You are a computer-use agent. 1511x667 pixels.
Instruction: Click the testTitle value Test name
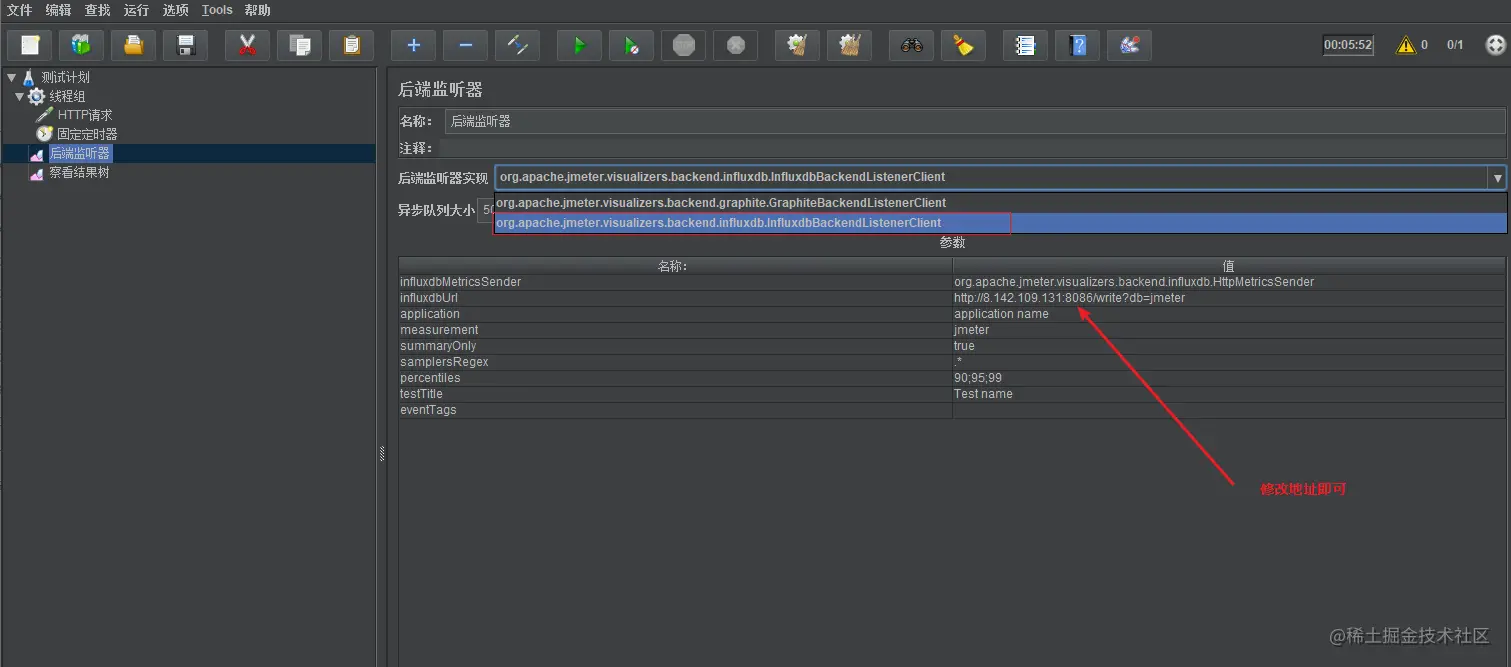pos(1228,394)
